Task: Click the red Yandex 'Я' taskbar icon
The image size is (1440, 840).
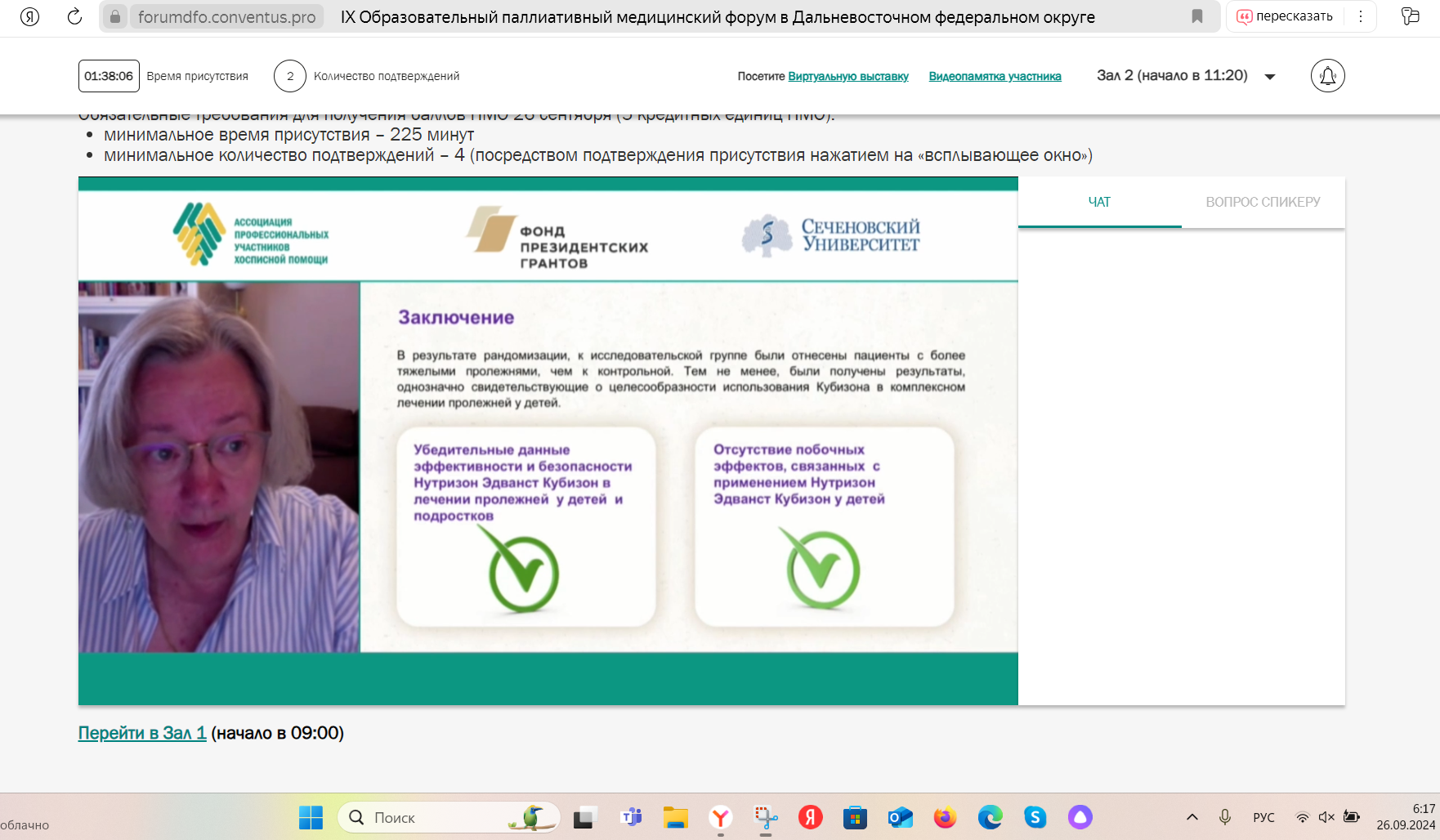Action: (810, 817)
